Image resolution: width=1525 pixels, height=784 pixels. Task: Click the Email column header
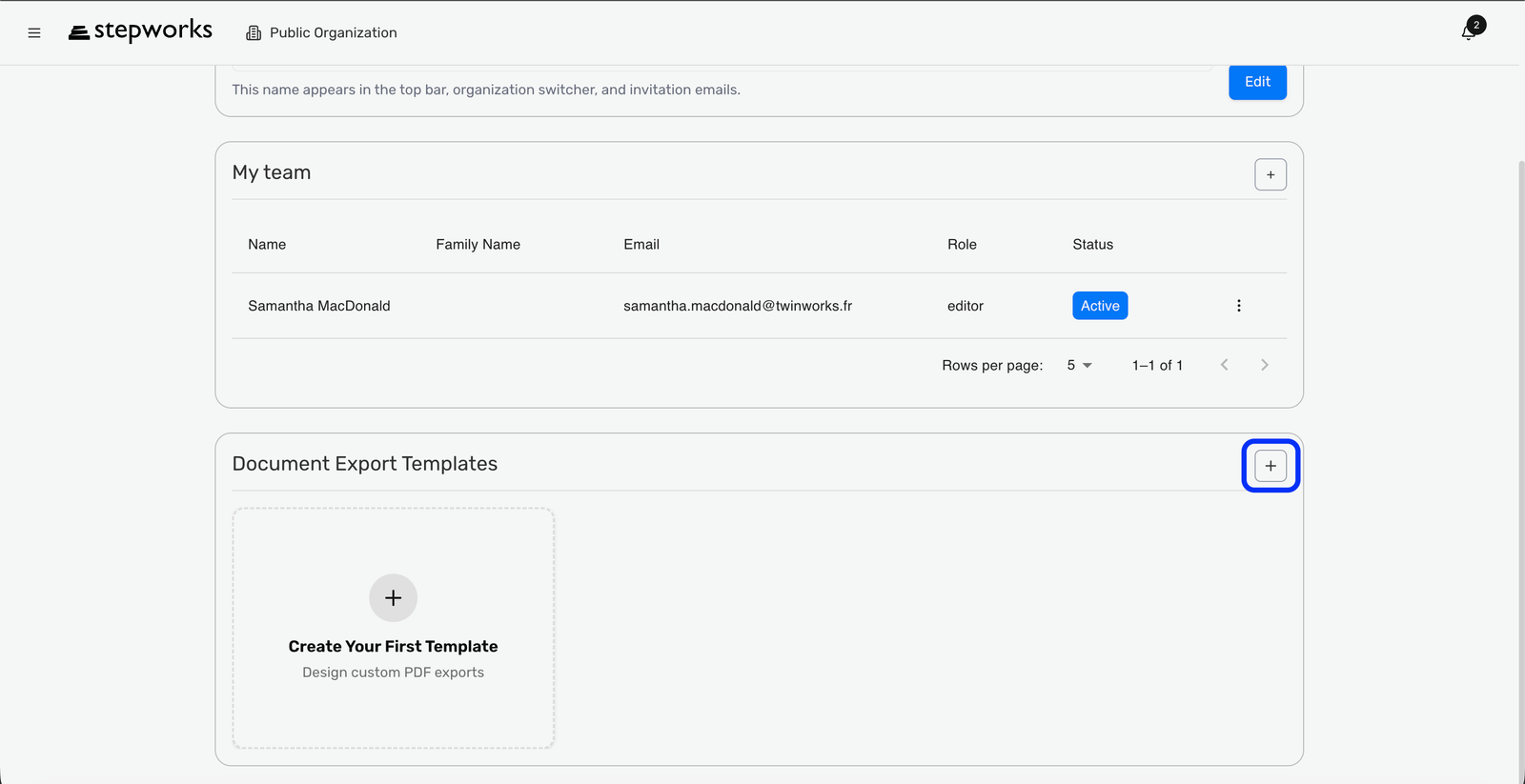[641, 245]
